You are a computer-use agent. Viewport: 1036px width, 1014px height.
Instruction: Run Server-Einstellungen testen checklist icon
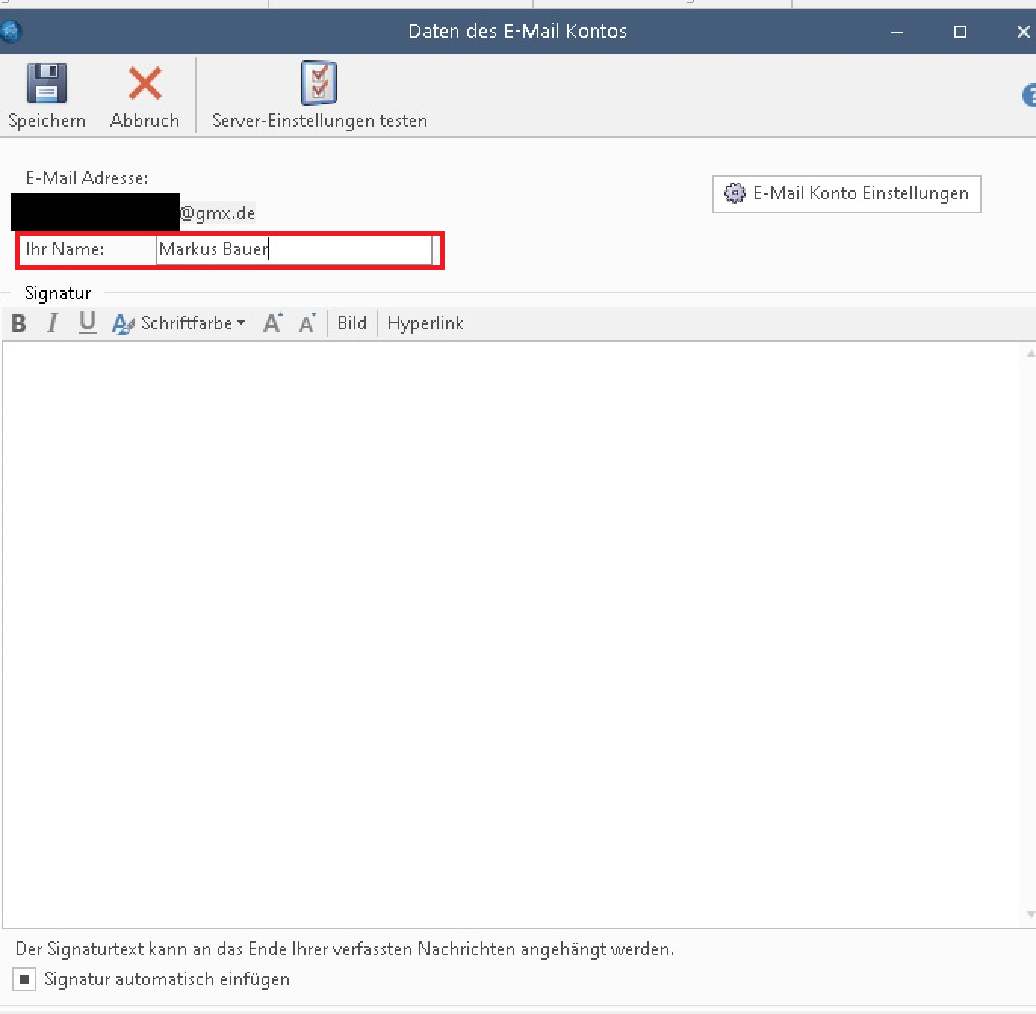(319, 83)
